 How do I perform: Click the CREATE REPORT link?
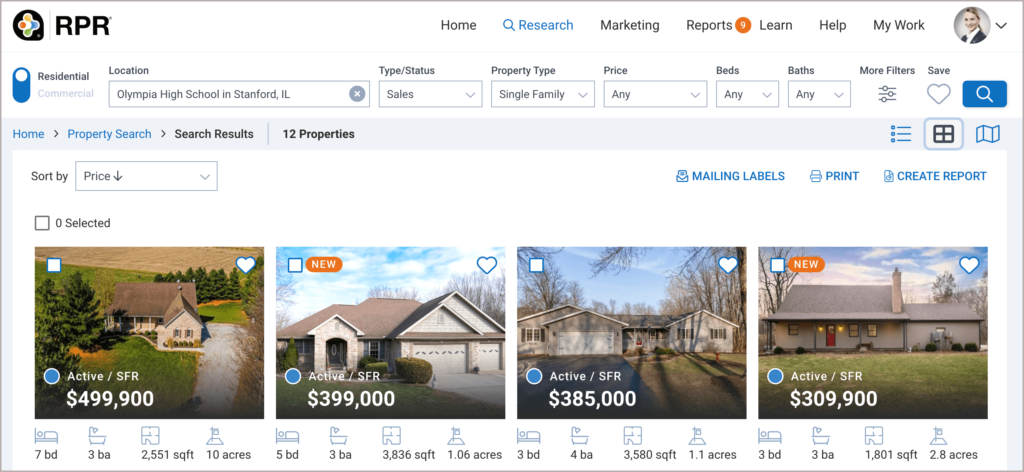(934, 176)
